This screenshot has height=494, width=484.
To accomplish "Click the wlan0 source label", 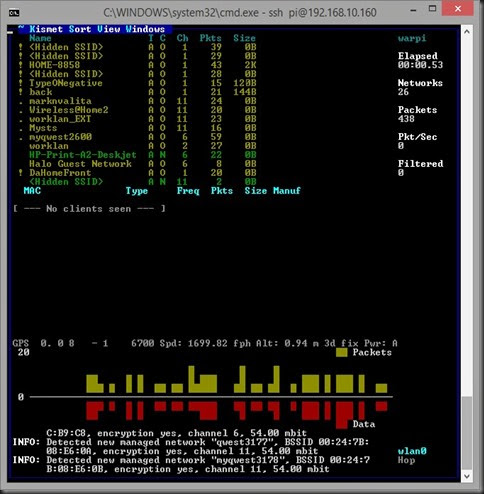I will (412, 451).
